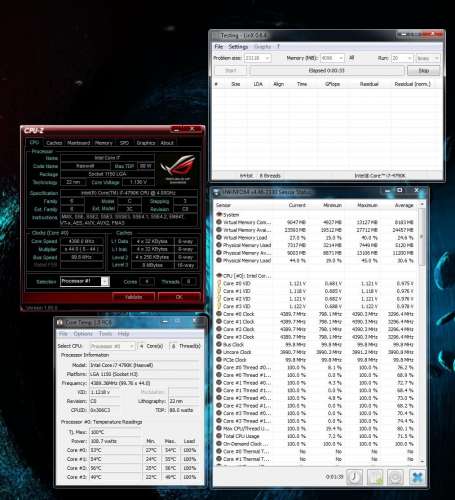Click the icon beside Virtual Memory Load row
Screen dimensions: 455x500
pyautogui.click(x=219, y=238)
